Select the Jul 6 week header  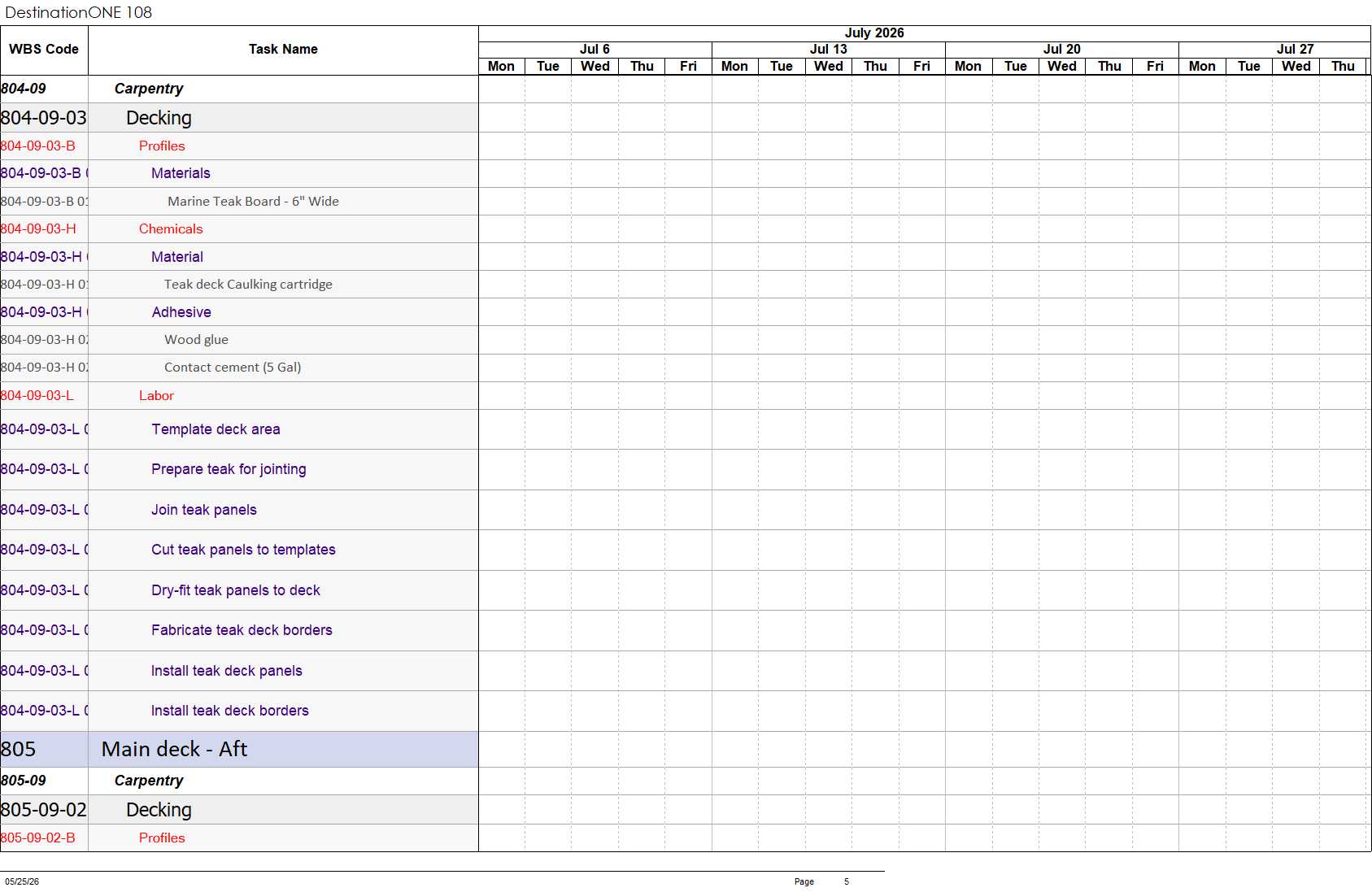pos(595,50)
